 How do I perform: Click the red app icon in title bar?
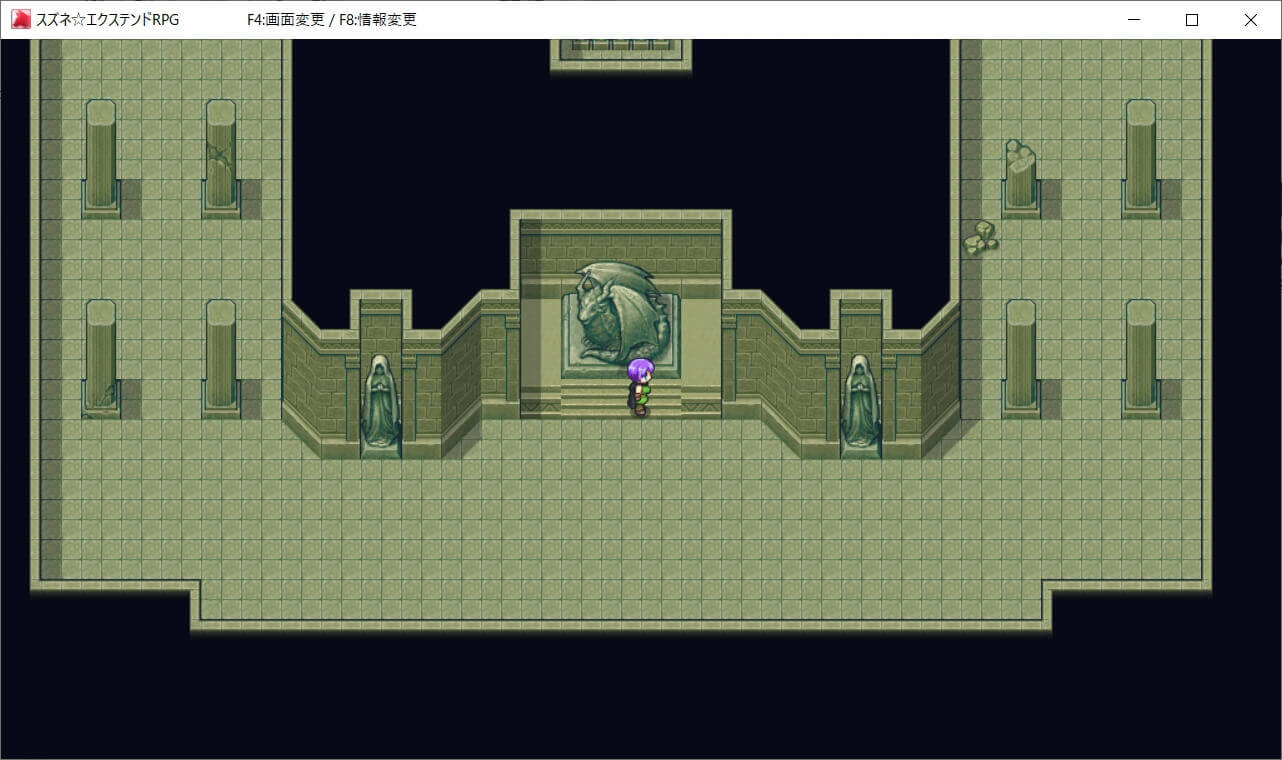coord(21,19)
